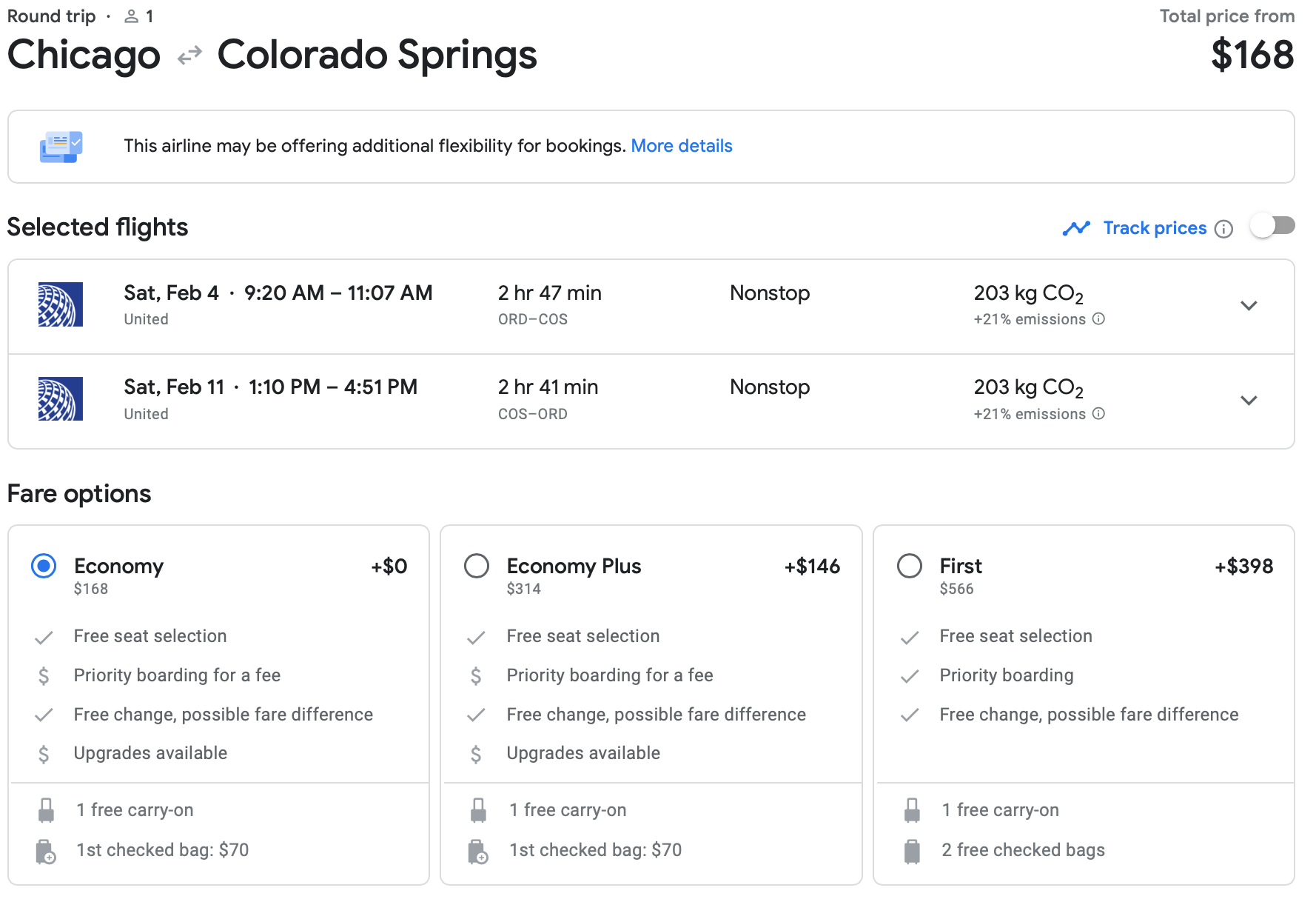The image size is (1316, 902).
Task: Click the Round trip text at the top
Action: pos(51,16)
